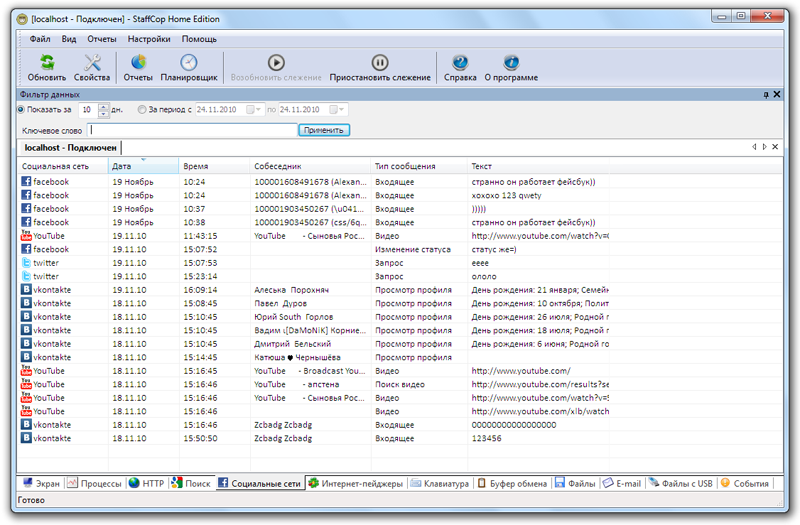800x525 pixels.
Task: Open Свойства properties tool
Action: [x=92, y=63]
